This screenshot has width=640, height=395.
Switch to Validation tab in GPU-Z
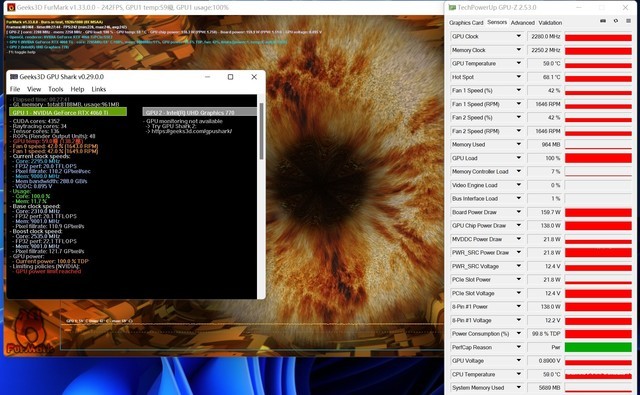[x=550, y=23]
